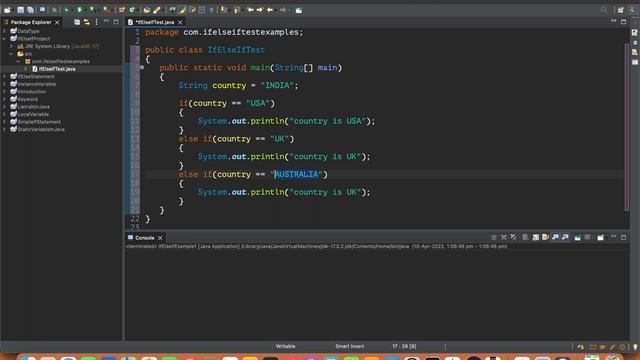Click the "INDIA" string literal in code
640x360 pixels.
click(x=277, y=85)
